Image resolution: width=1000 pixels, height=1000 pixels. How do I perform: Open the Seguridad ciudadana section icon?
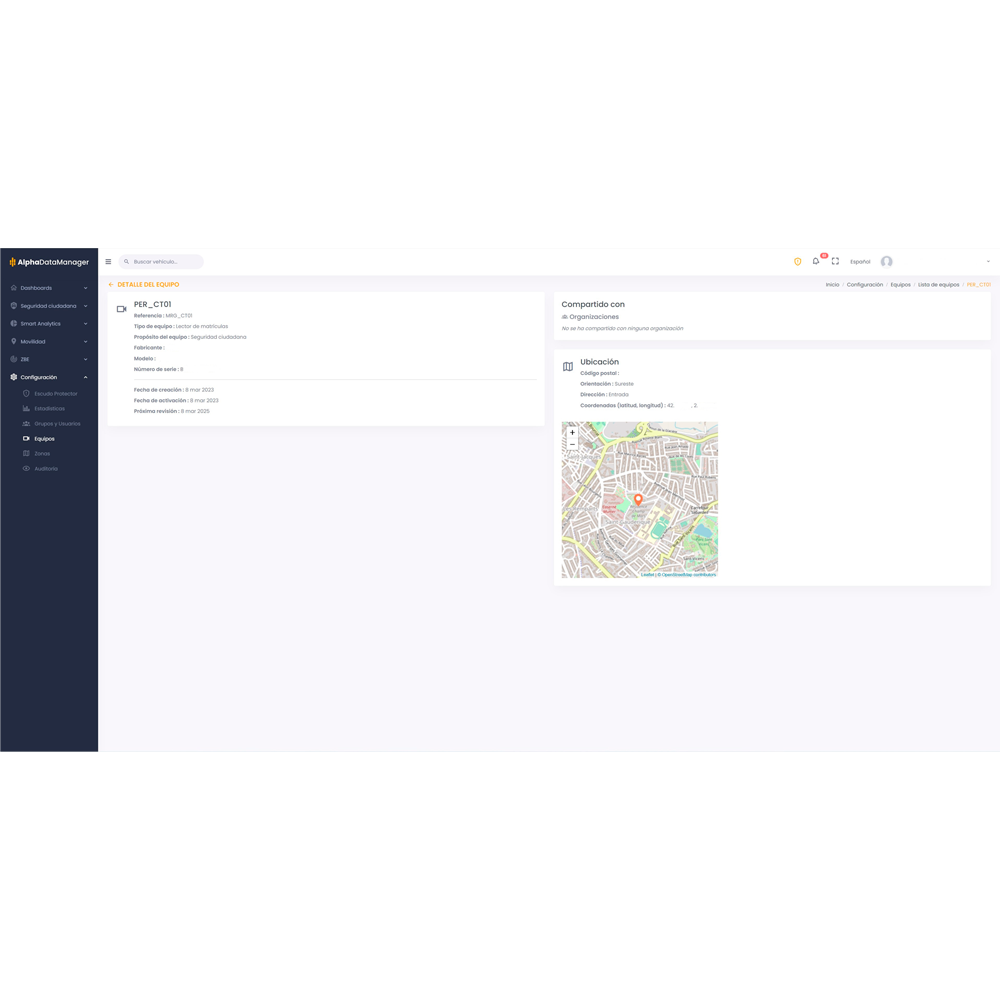[13, 306]
